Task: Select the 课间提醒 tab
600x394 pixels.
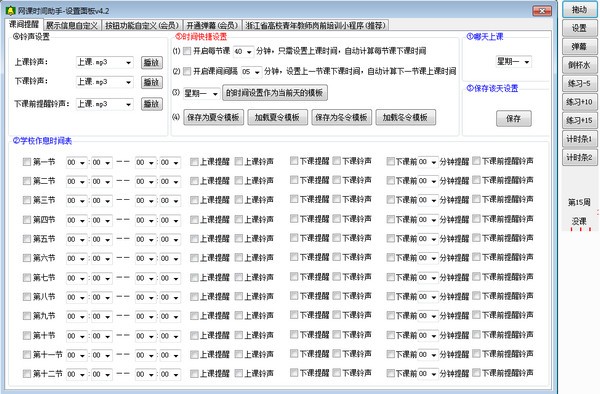Action: point(24,24)
